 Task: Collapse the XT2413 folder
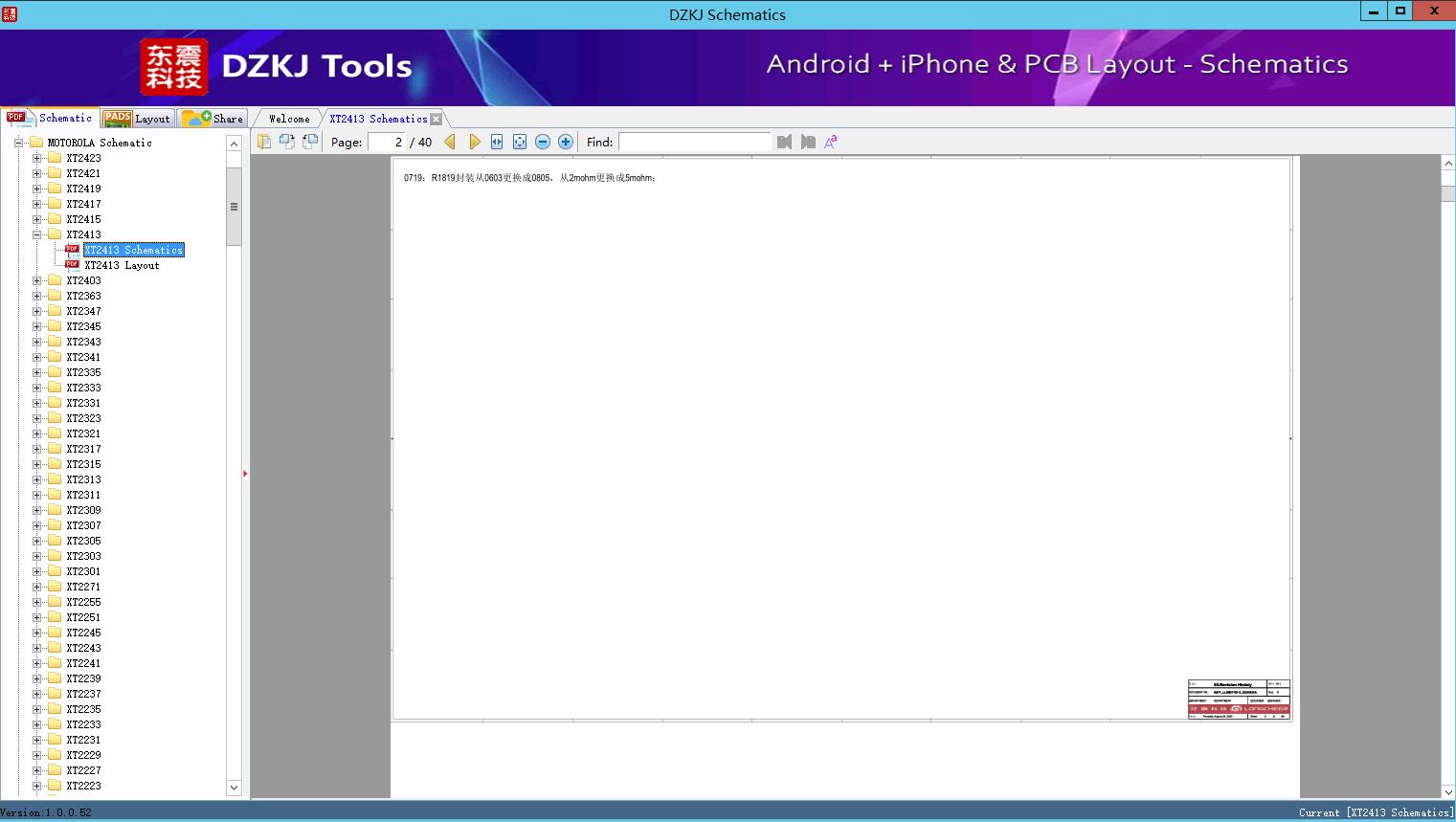coord(37,234)
